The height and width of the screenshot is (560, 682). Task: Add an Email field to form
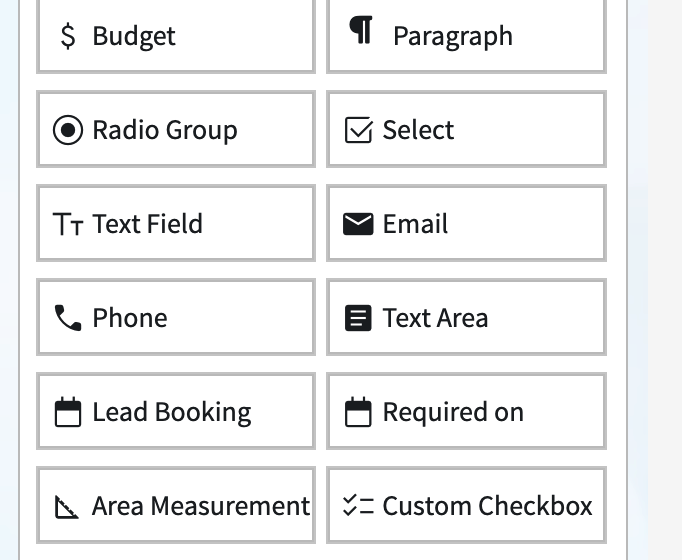click(466, 224)
